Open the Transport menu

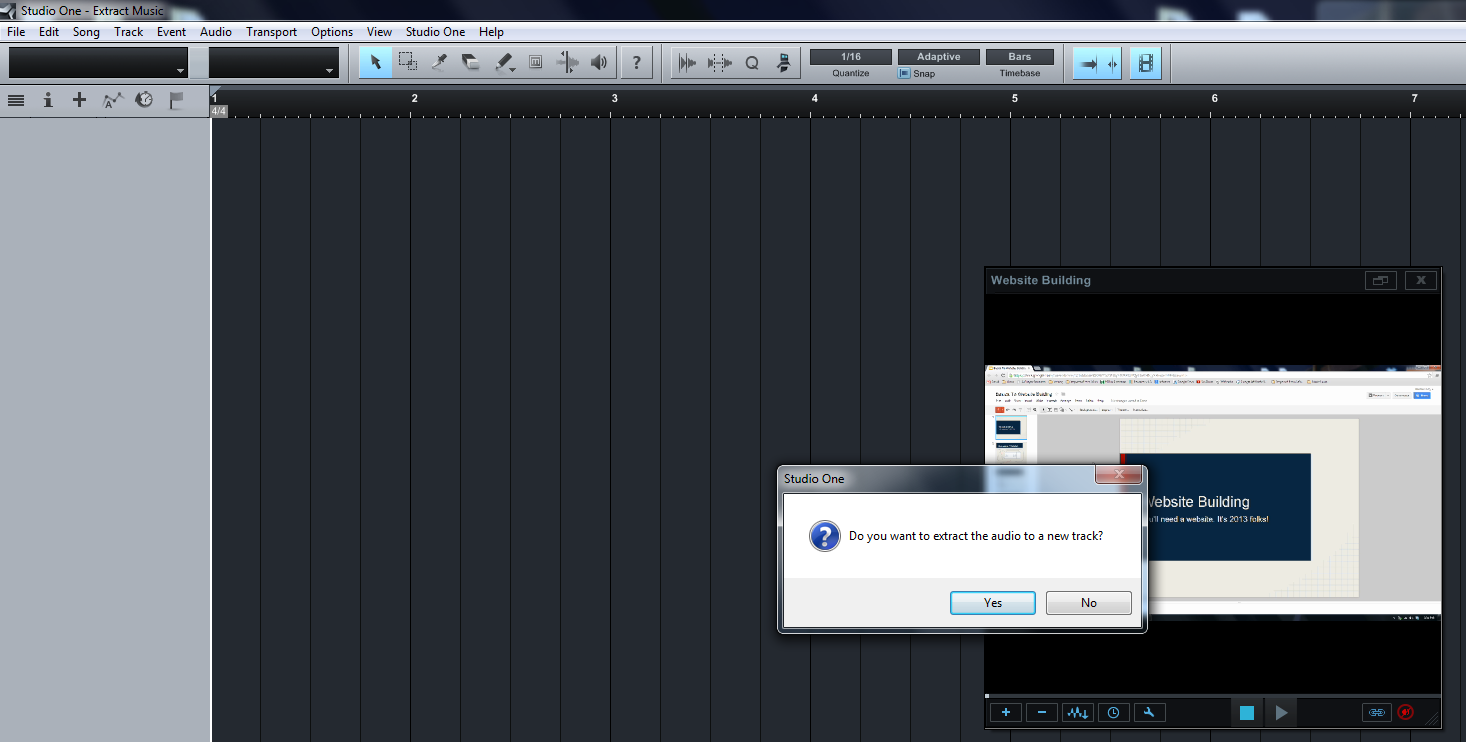coord(272,32)
